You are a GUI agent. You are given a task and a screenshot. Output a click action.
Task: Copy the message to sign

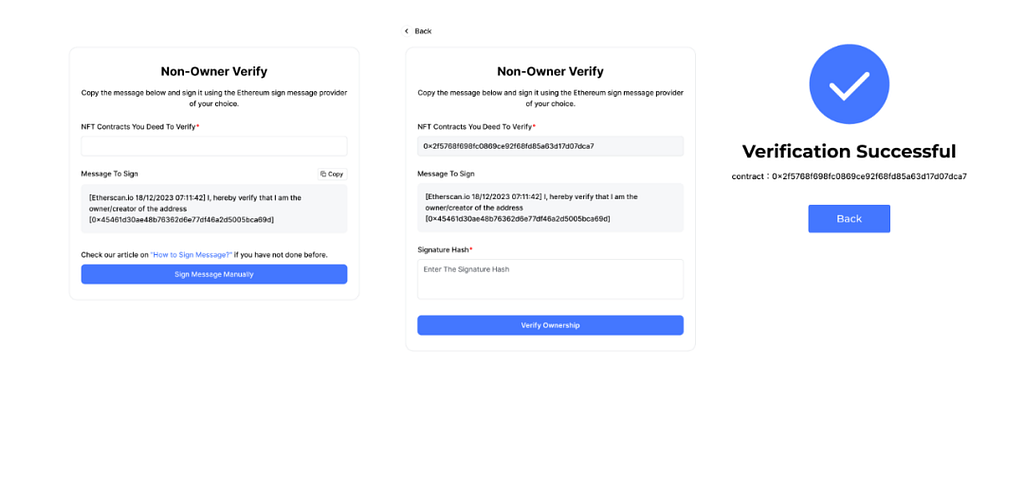(x=332, y=174)
